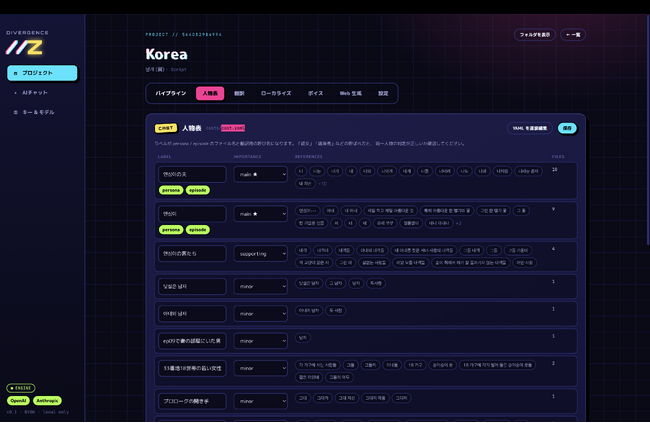Screen dimensions: 650x423
Task: Click the cyan 保存 button
Action: (567, 128)
